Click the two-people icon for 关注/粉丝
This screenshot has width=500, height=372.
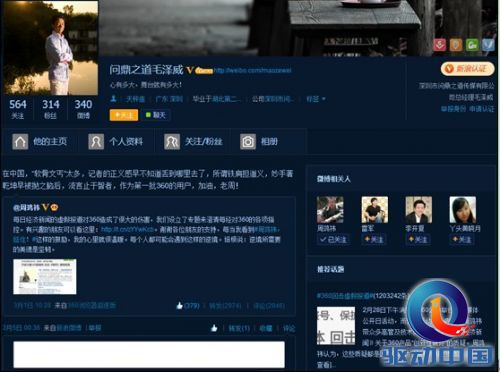pyautogui.click(x=172, y=142)
